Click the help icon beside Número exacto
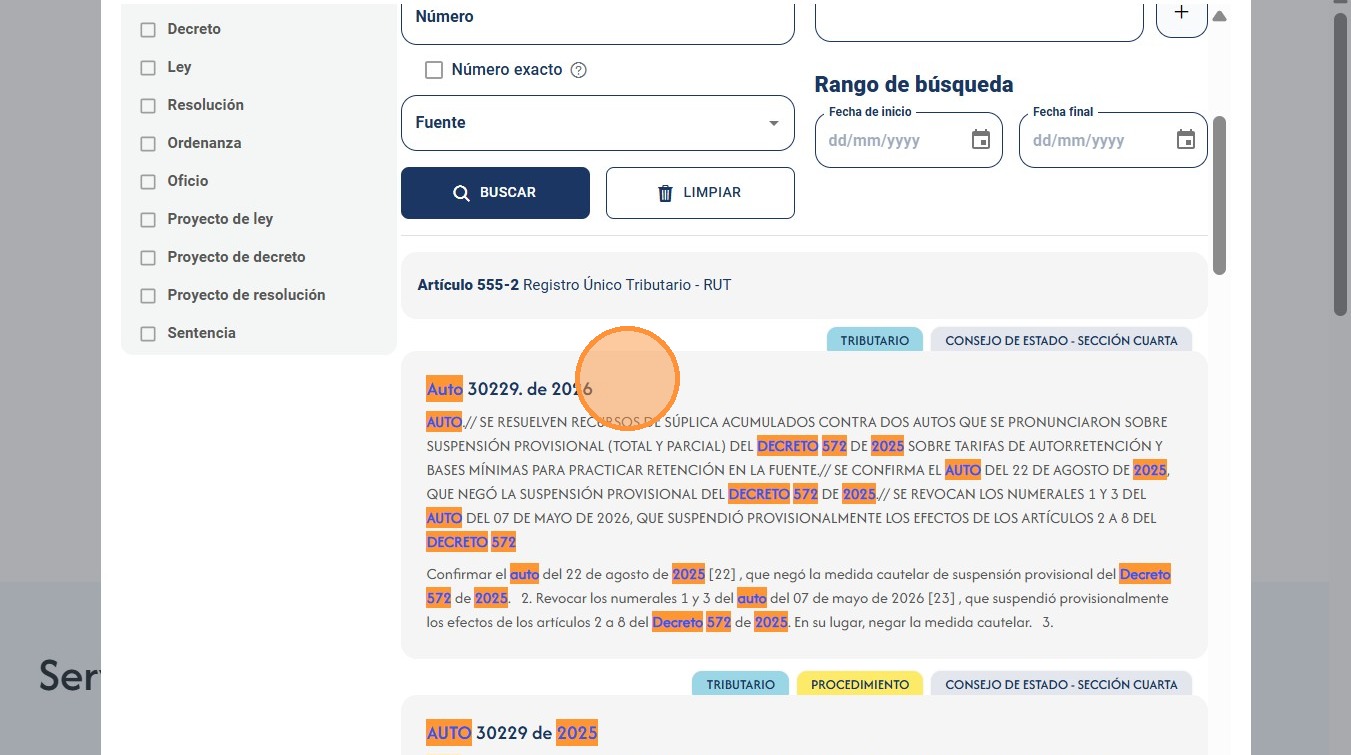 pos(578,70)
